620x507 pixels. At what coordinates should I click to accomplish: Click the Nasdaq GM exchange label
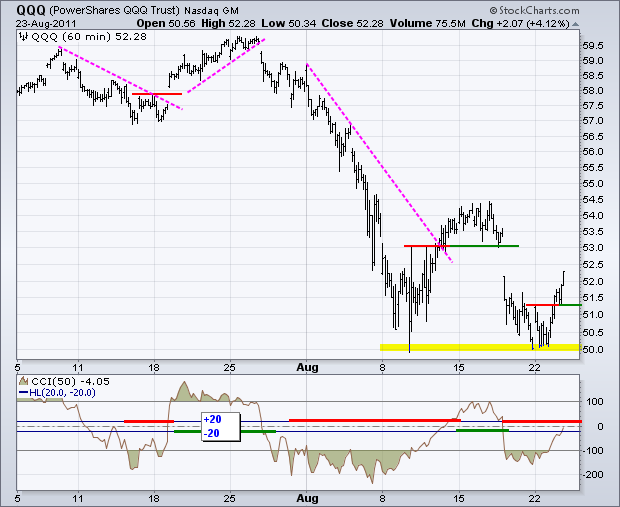[212, 11]
